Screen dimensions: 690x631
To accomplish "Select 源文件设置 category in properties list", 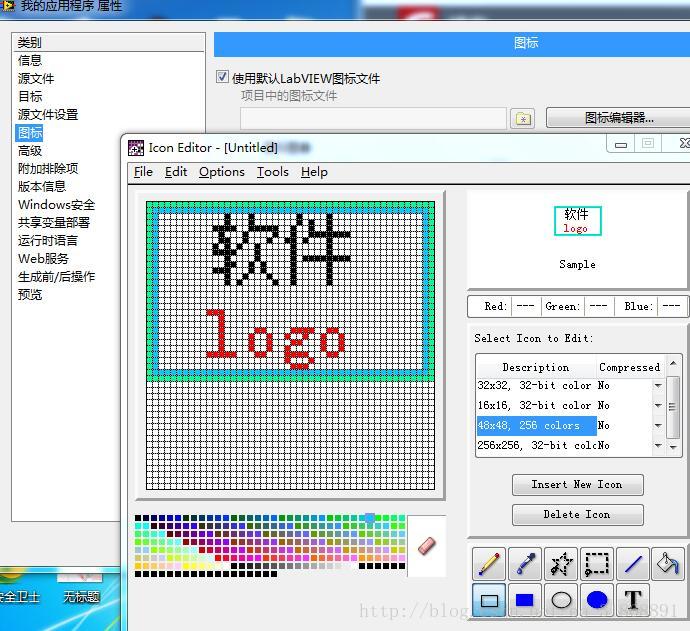I will point(48,114).
